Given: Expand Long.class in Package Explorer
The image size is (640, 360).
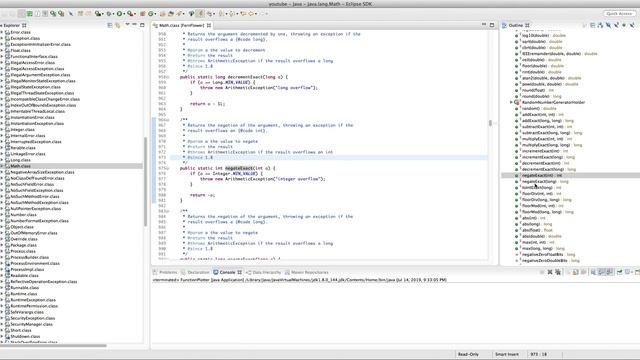Looking at the screenshot, I should [2, 160].
